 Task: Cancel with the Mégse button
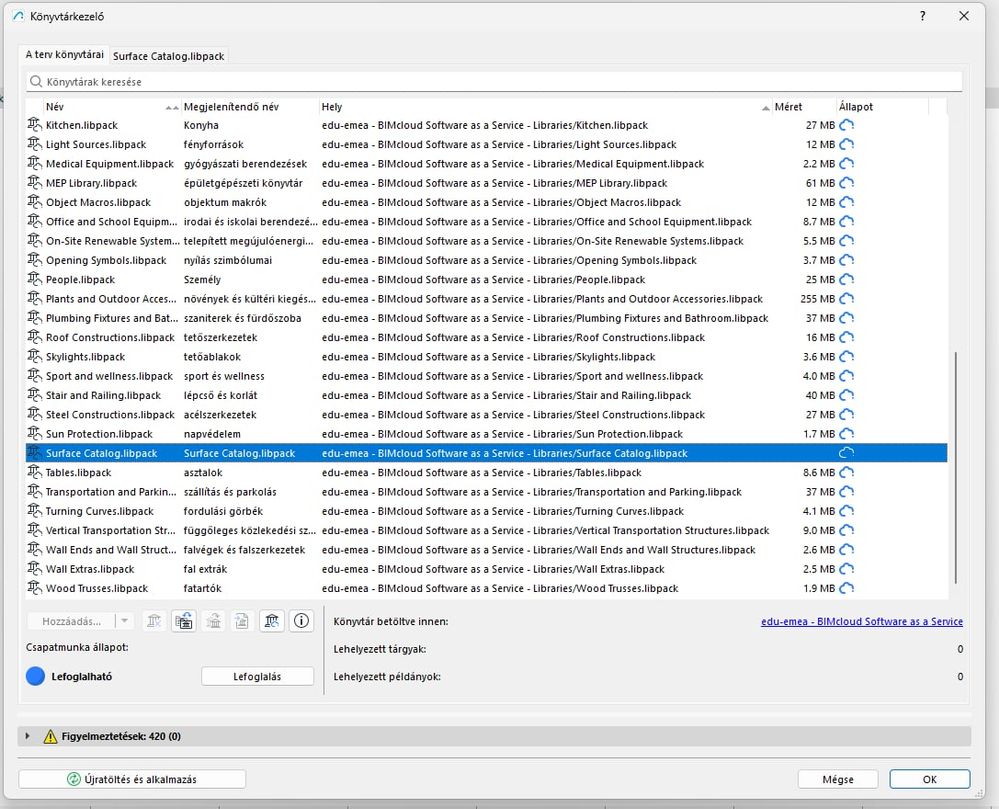click(x=838, y=779)
